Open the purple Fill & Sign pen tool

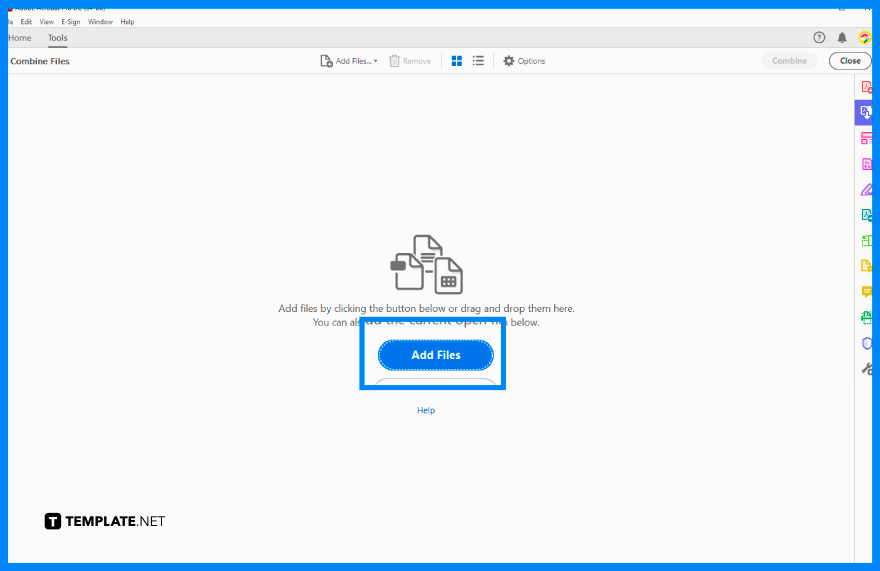coord(866,190)
